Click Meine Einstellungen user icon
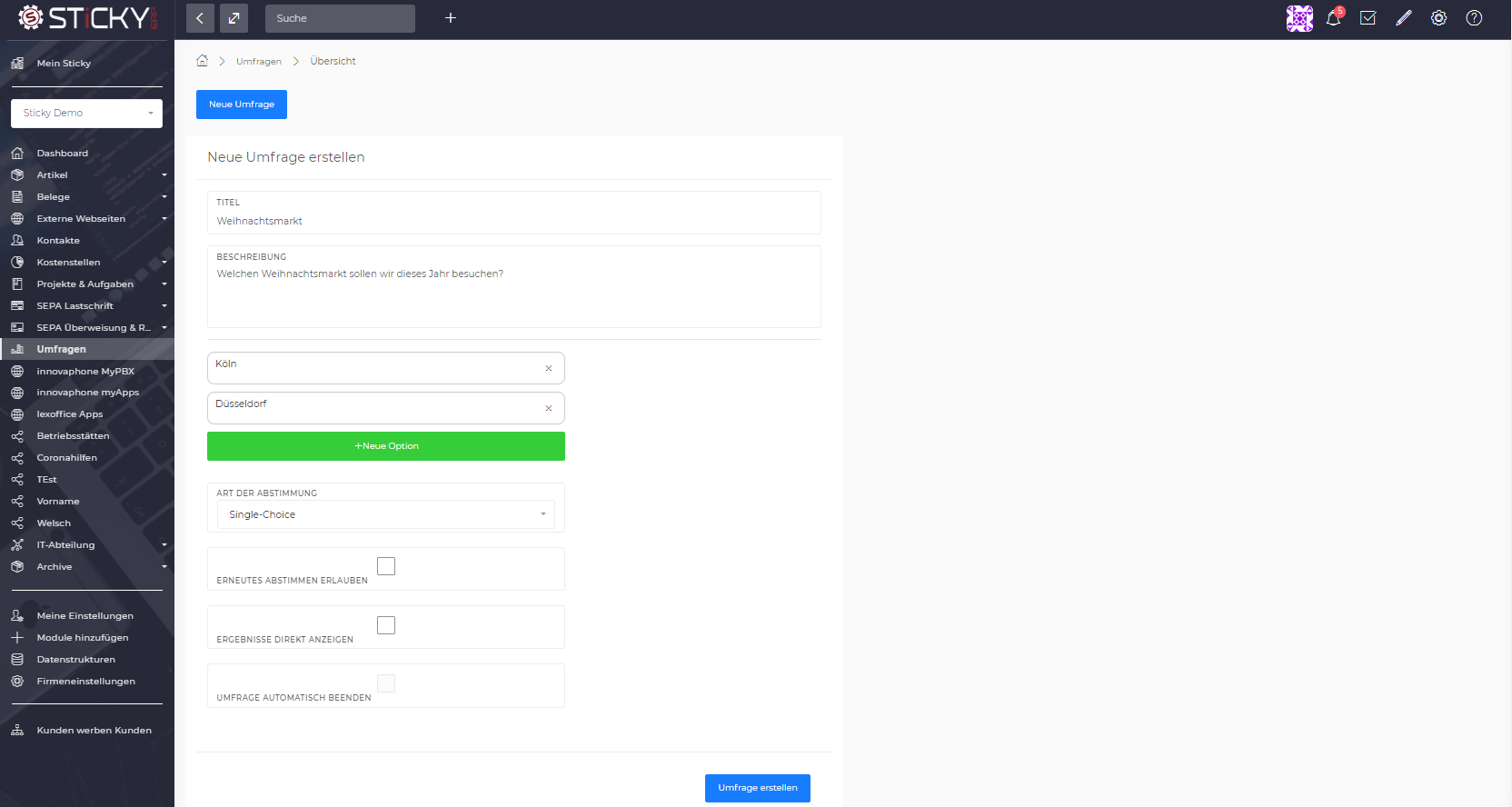 point(17,616)
